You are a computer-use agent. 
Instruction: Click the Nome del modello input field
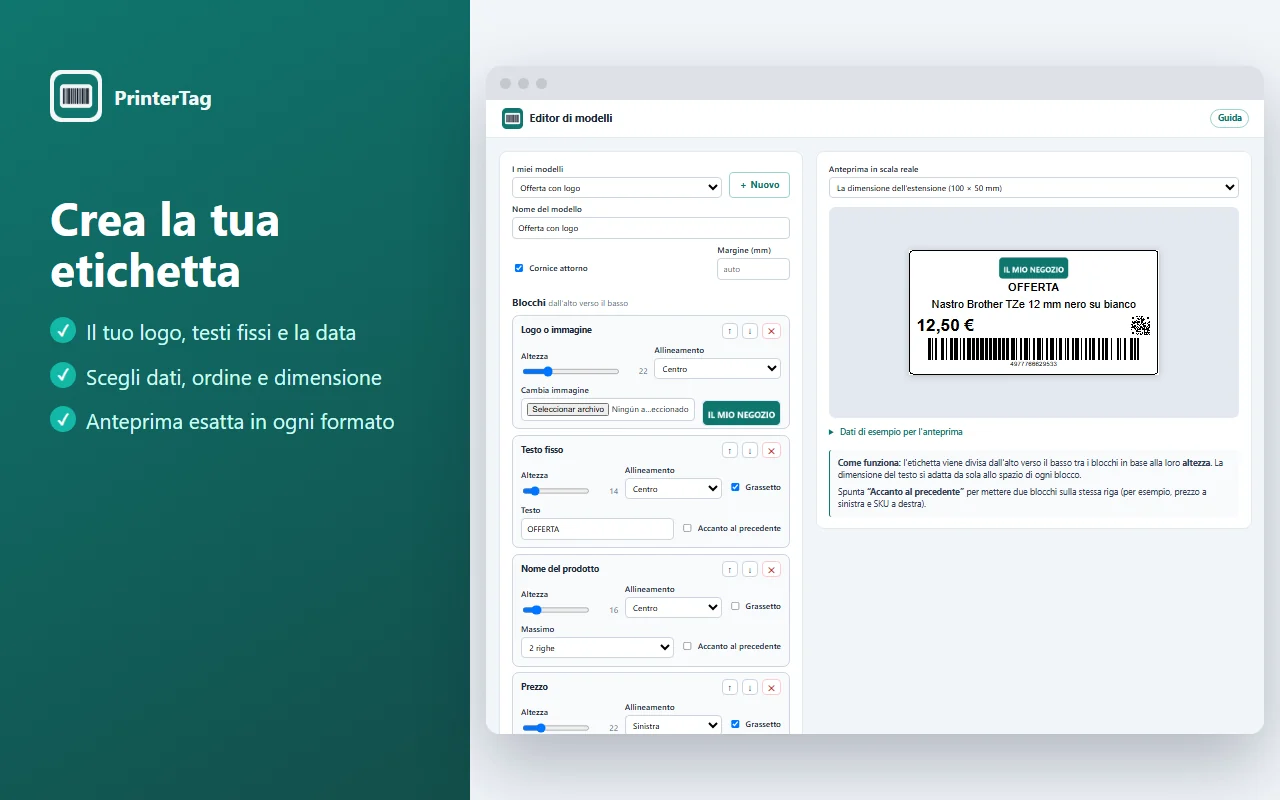[x=651, y=228]
